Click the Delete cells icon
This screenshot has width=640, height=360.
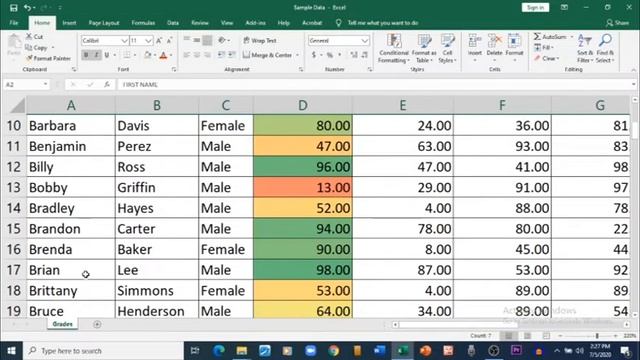coord(494,41)
